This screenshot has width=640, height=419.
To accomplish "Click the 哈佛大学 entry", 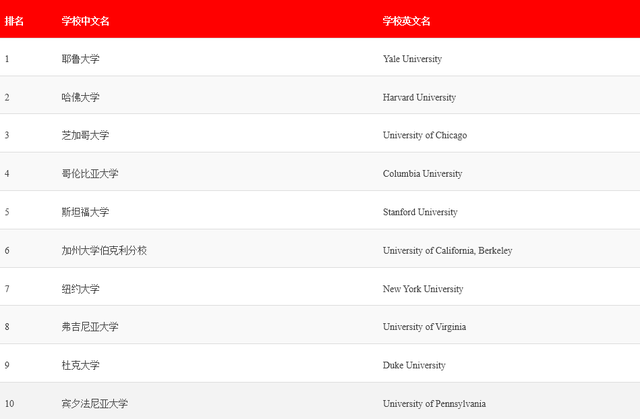I will [80, 97].
